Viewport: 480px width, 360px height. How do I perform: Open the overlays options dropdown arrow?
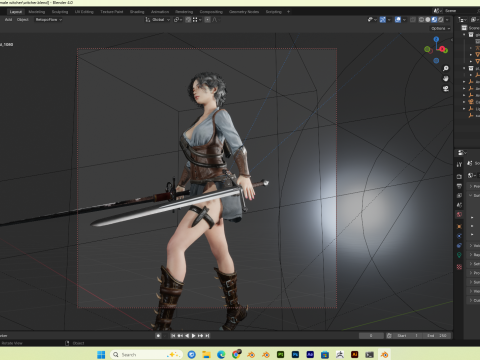(x=404, y=20)
